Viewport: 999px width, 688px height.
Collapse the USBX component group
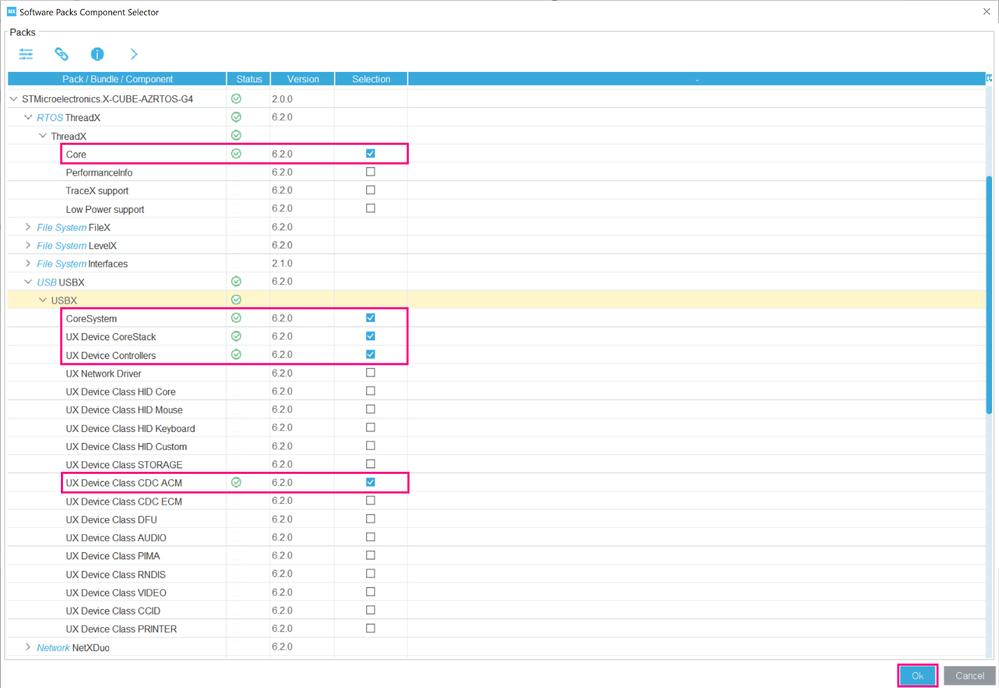[x=43, y=300]
